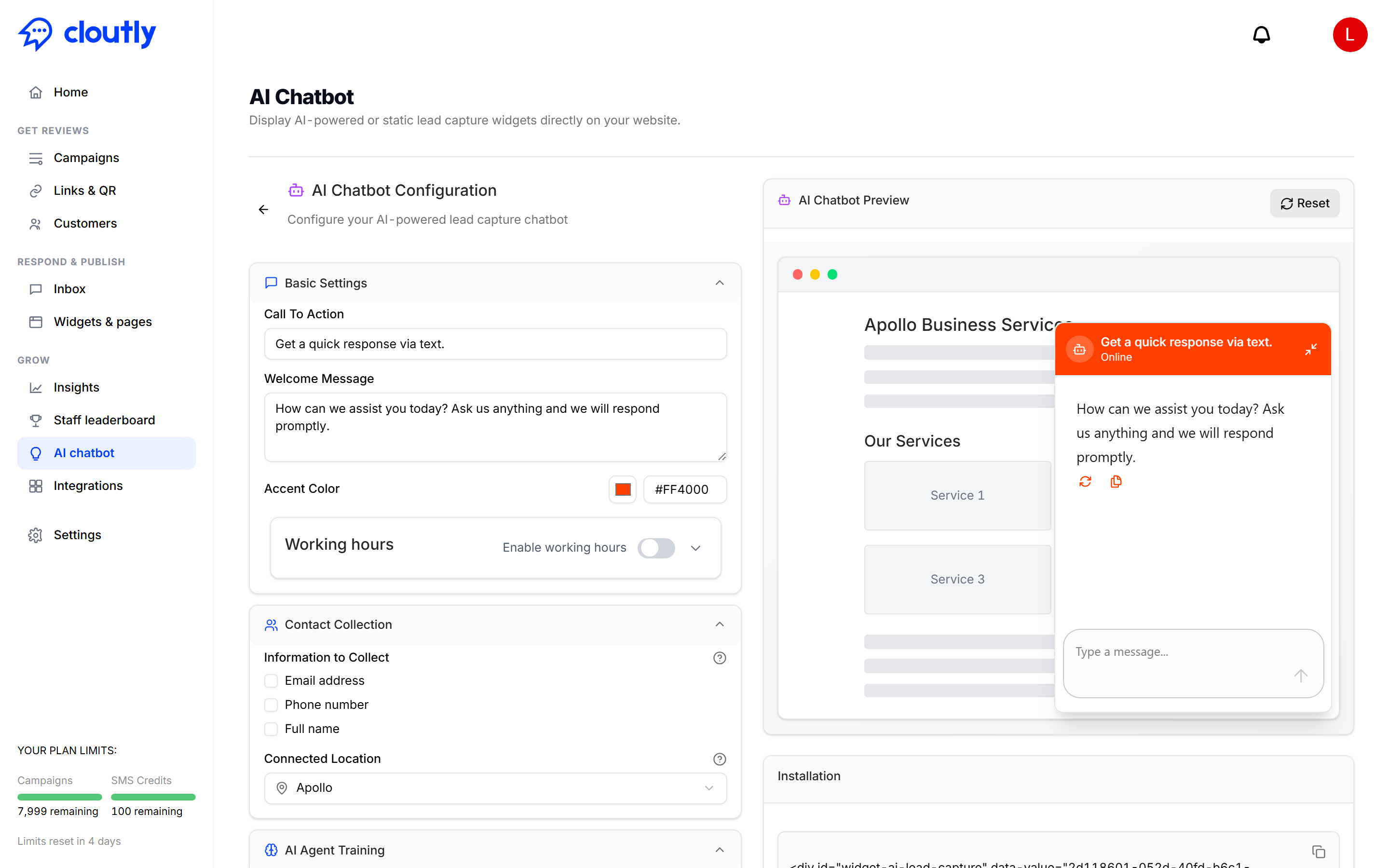Screen dimensions: 1389x868
Task: Open Customers in the sidebar
Action: pos(107,223)
